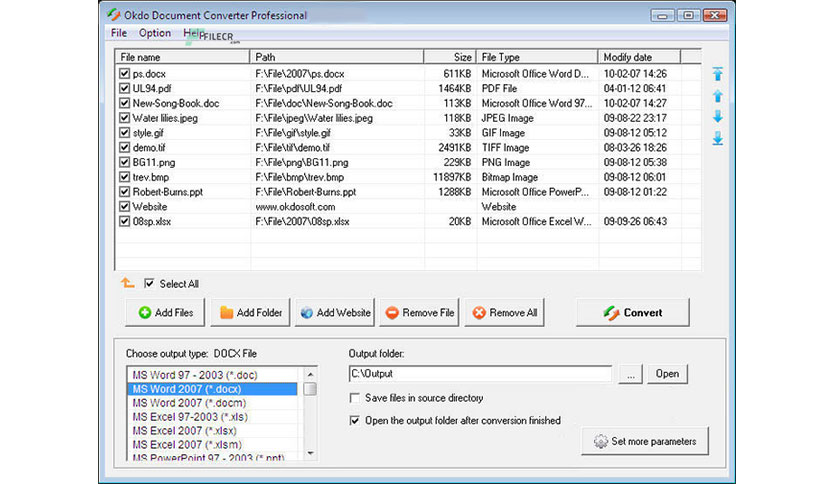Uncheck the Water lilies.jpeg checkbox
This screenshot has width=836, height=484.
[x=124, y=118]
